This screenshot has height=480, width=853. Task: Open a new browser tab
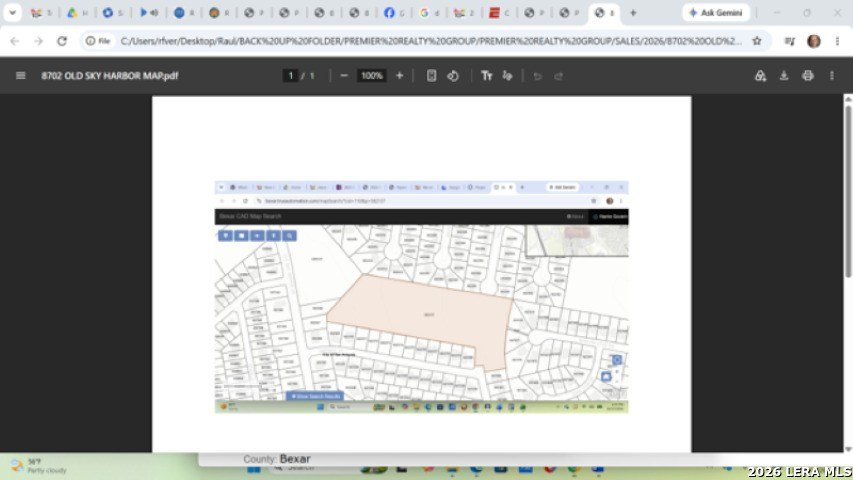coord(633,13)
